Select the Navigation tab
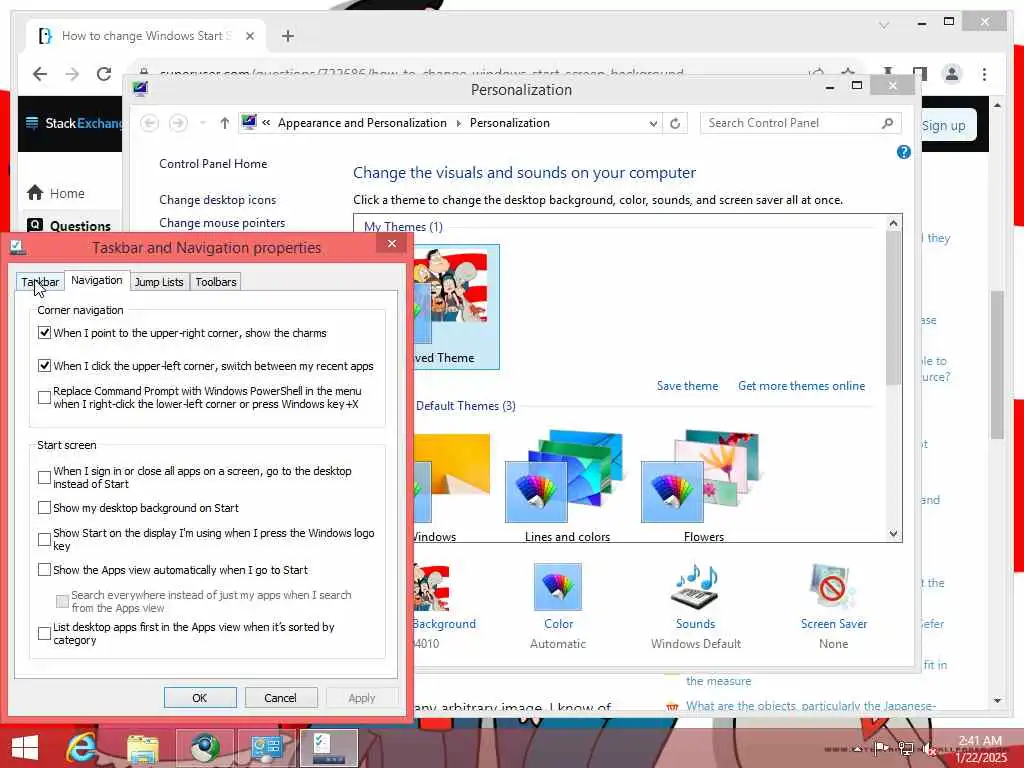This screenshot has width=1024, height=768. tap(97, 280)
